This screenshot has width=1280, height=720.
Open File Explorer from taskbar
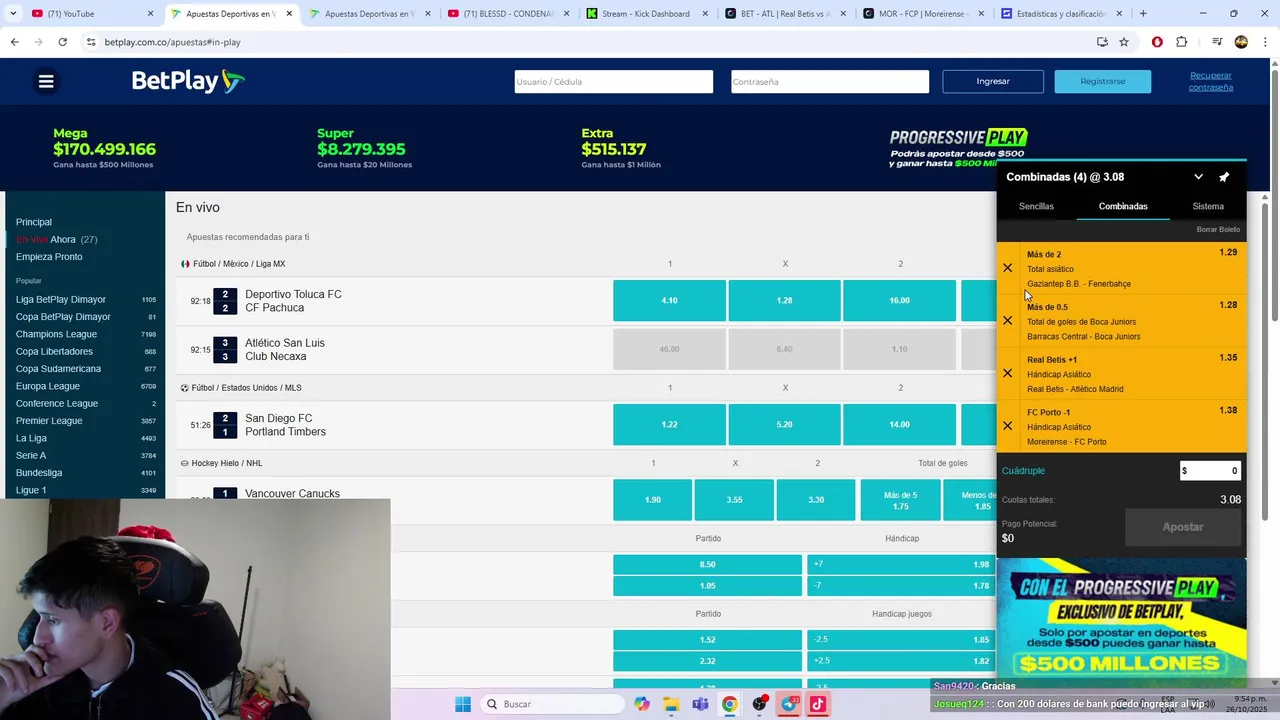[x=671, y=704]
